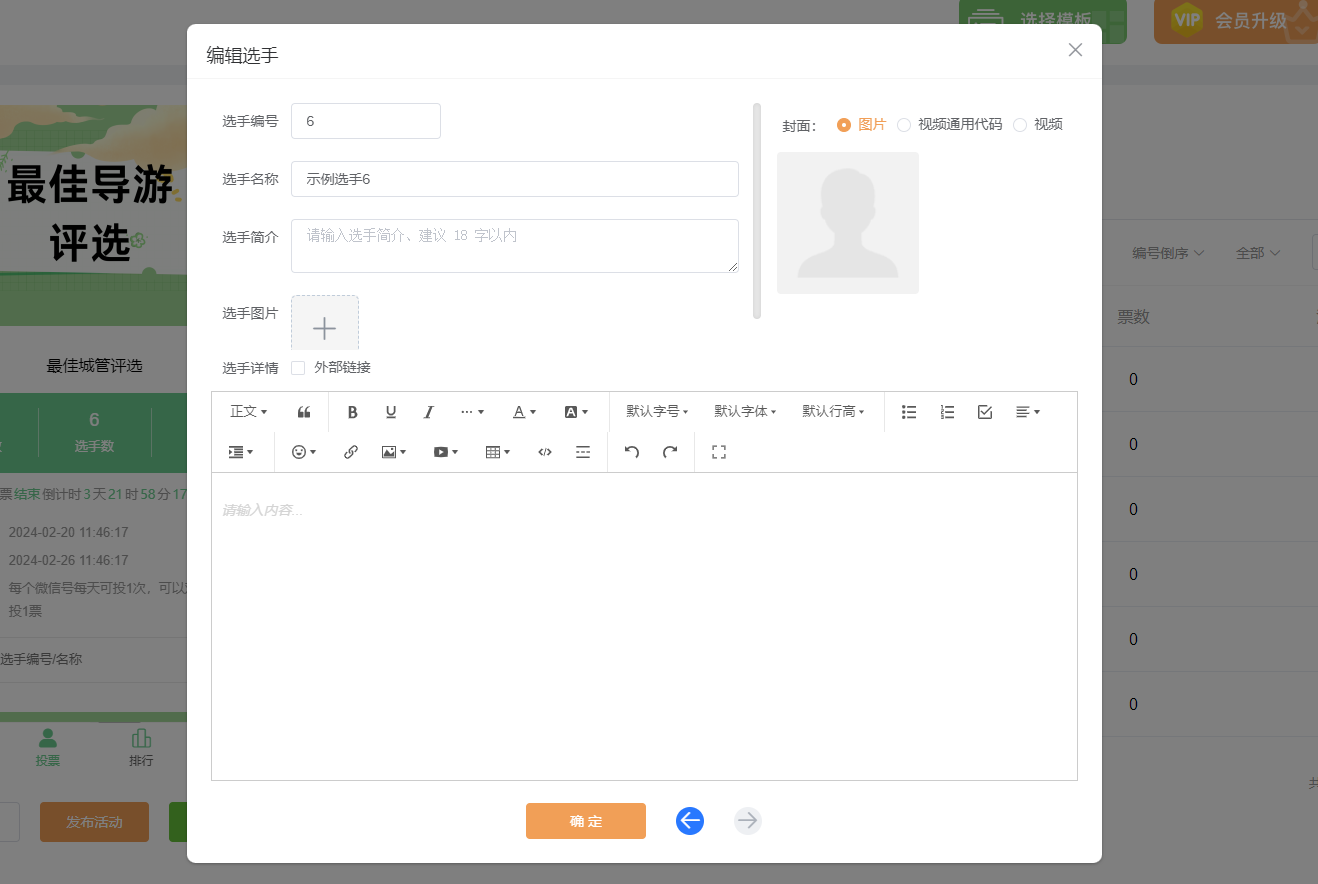Go to previous contestant with blue arrow
Screen dimensions: 1318x884
tap(690, 821)
